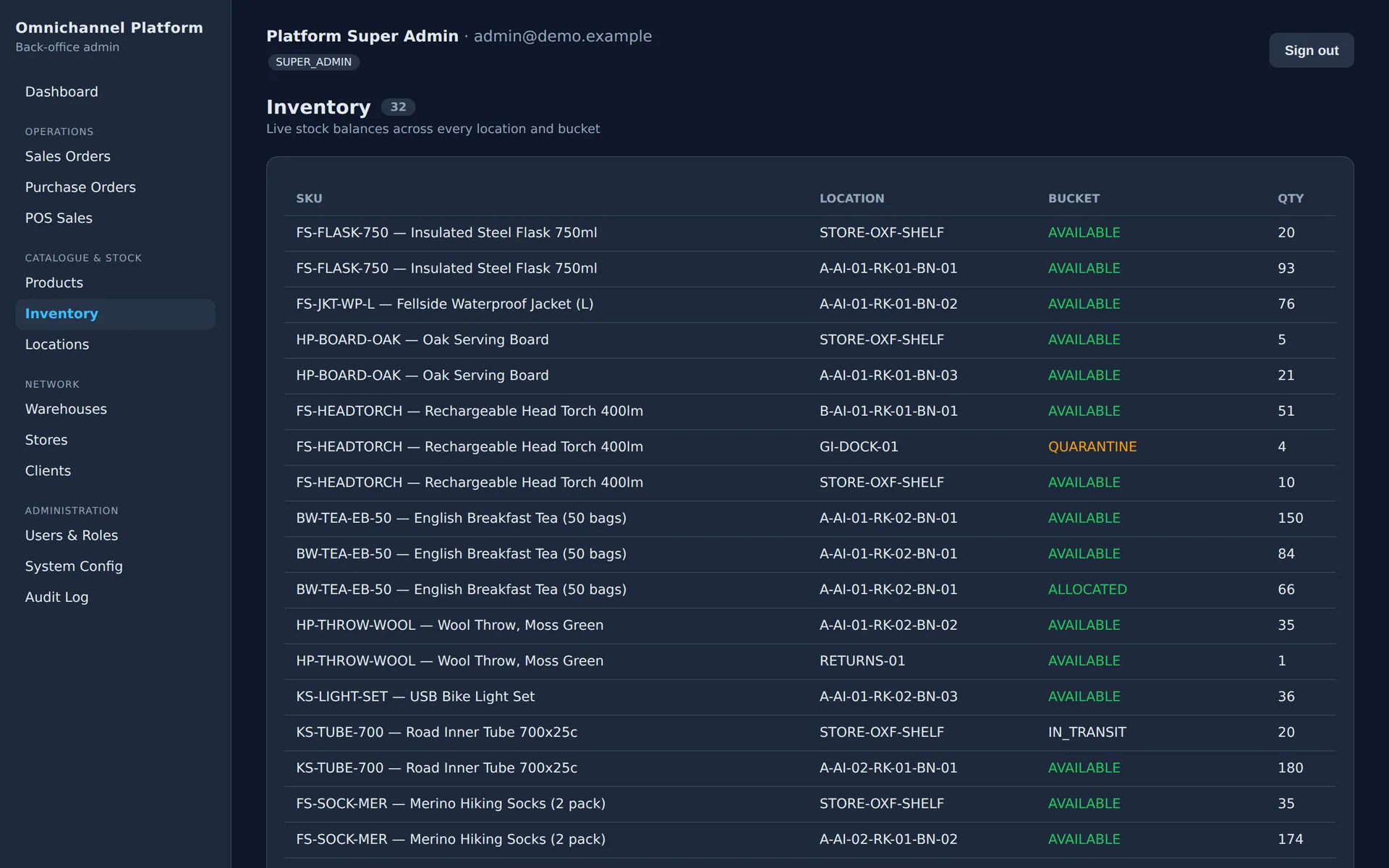
Task: Click location B-AI-01-RK-01-BN-01
Action: click(x=888, y=411)
